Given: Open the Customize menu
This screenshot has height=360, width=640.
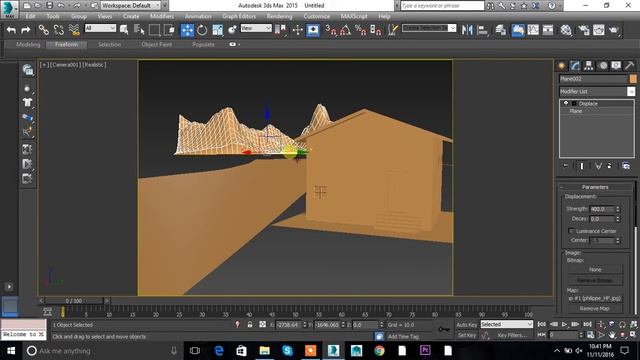Looking at the screenshot, I should pyautogui.click(x=316, y=16).
